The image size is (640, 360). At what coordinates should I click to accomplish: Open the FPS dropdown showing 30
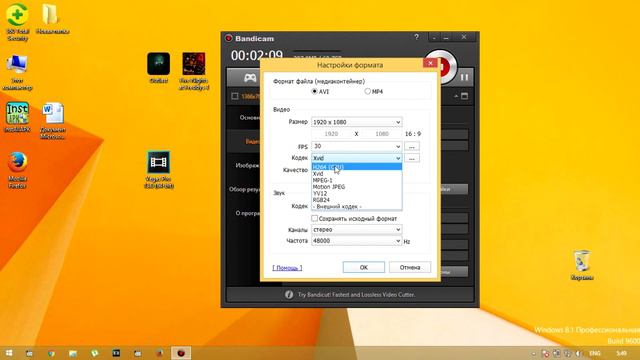pyautogui.click(x=356, y=146)
